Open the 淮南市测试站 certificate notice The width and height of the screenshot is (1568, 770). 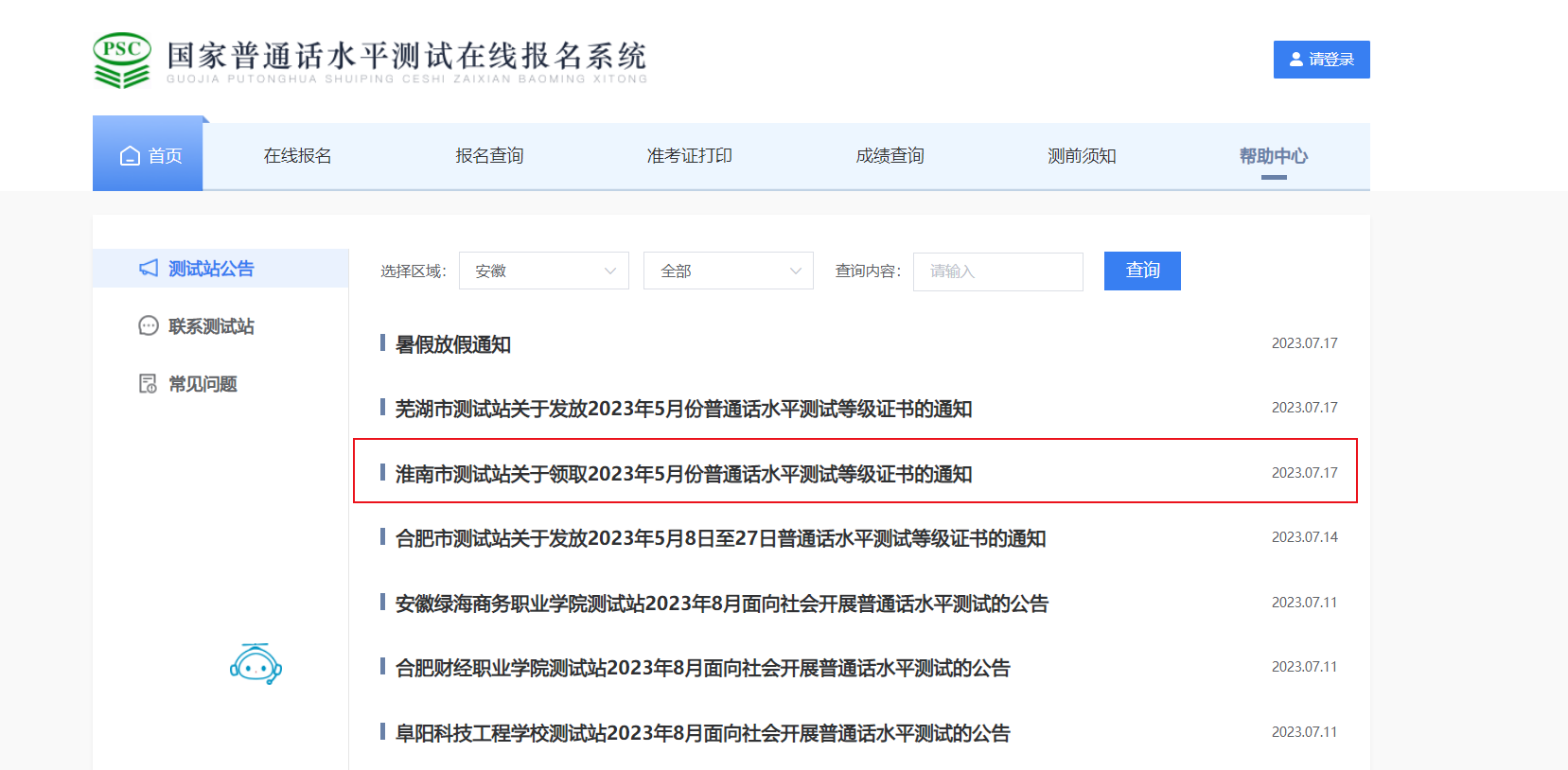(683, 474)
